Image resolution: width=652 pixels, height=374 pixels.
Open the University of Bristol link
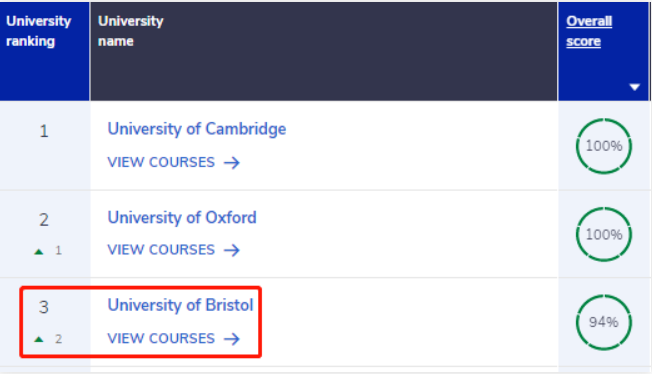(180, 305)
